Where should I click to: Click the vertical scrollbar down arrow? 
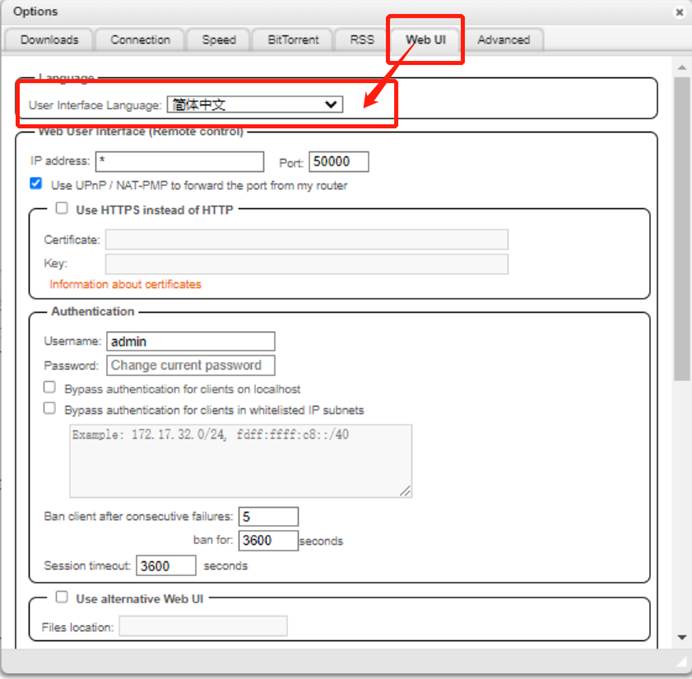coord(682,637)
